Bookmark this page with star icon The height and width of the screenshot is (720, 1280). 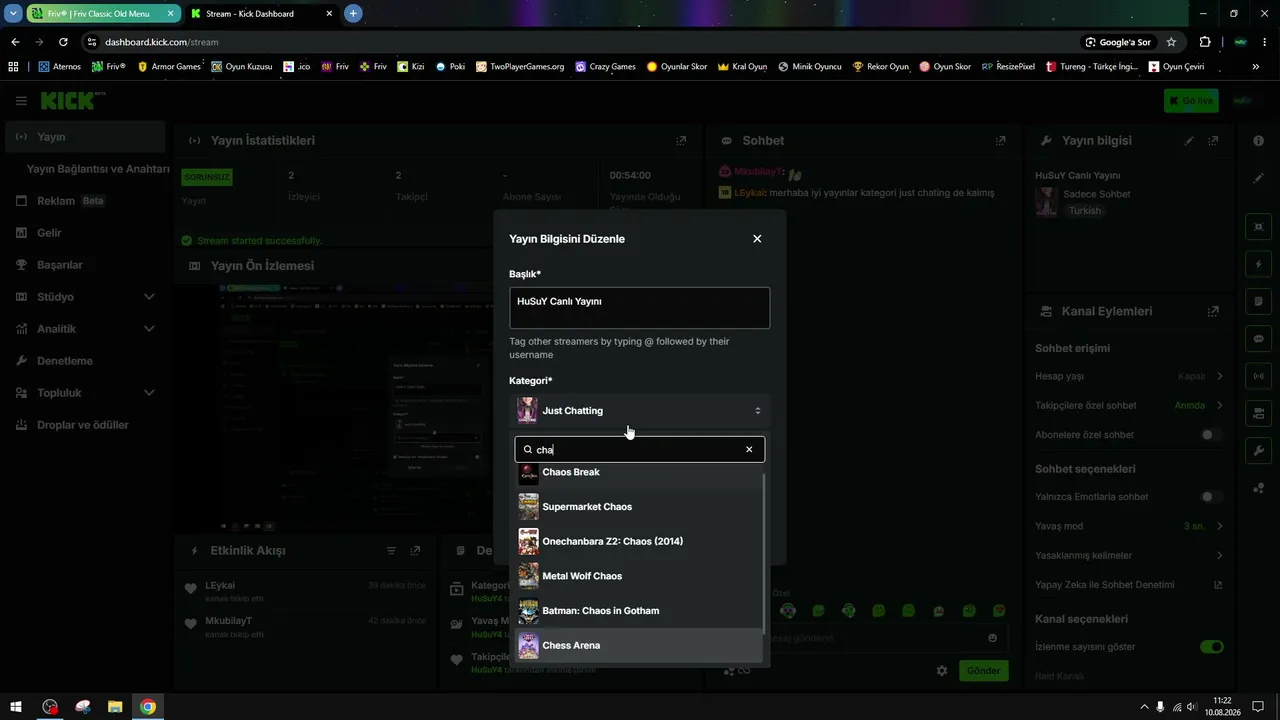pos(1171,42)
